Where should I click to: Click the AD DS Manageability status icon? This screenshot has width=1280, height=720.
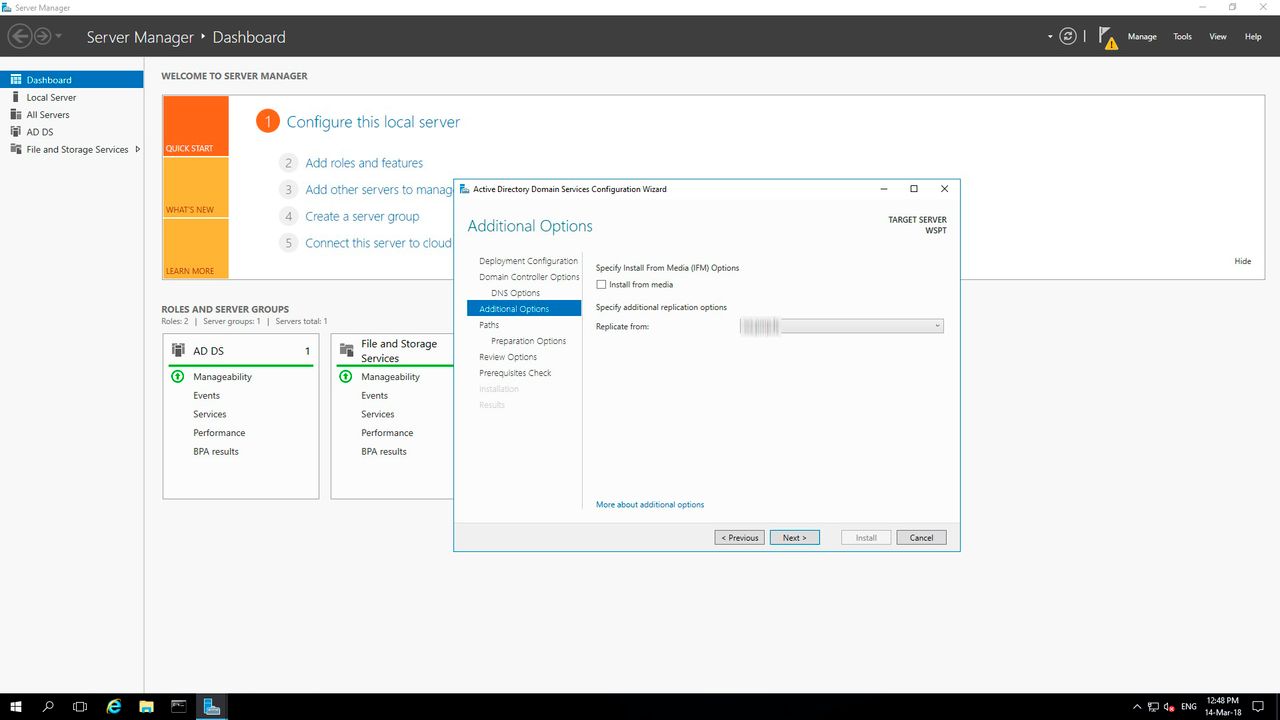178,377
